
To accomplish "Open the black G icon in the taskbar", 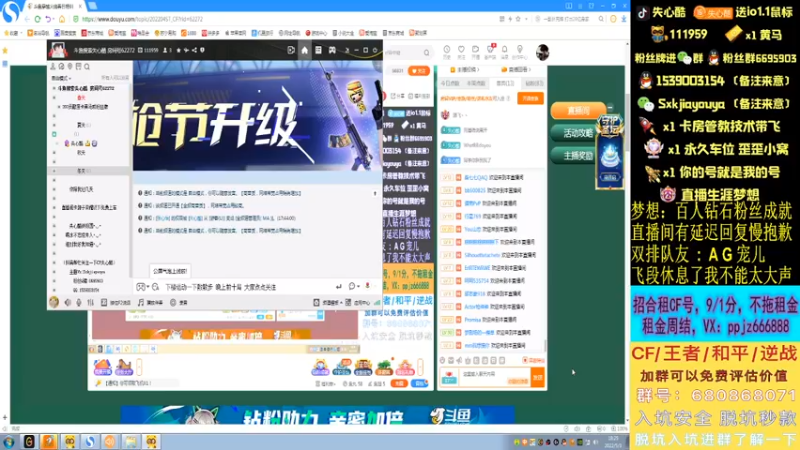I will [x=29, y=441].
